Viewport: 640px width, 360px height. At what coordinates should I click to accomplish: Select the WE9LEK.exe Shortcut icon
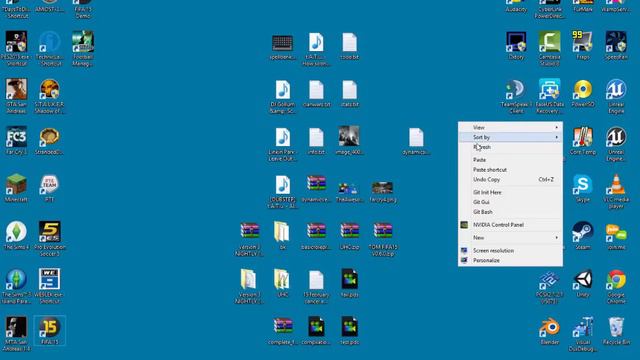(49, 286)
